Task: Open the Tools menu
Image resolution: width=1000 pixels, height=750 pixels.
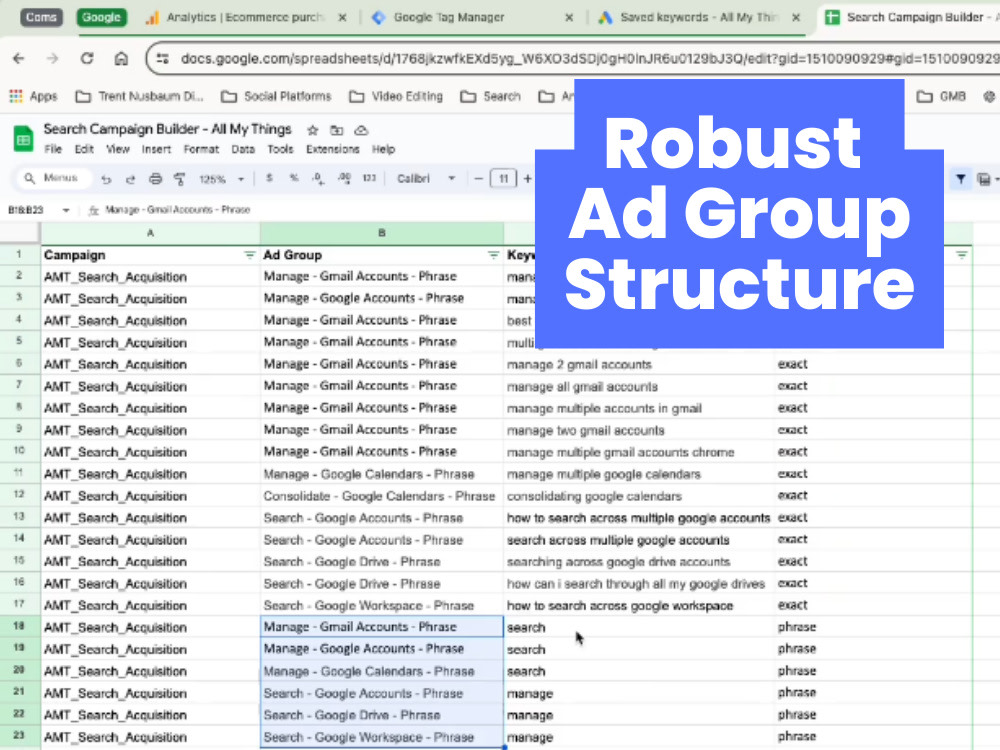Action: pos(280,149)
